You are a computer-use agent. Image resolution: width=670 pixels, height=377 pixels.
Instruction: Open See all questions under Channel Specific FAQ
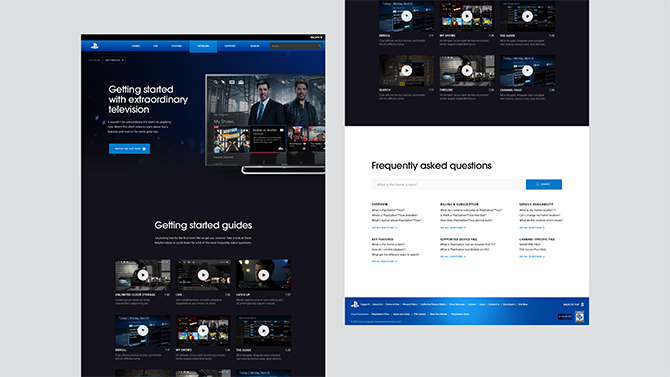[x=532, y=256]
